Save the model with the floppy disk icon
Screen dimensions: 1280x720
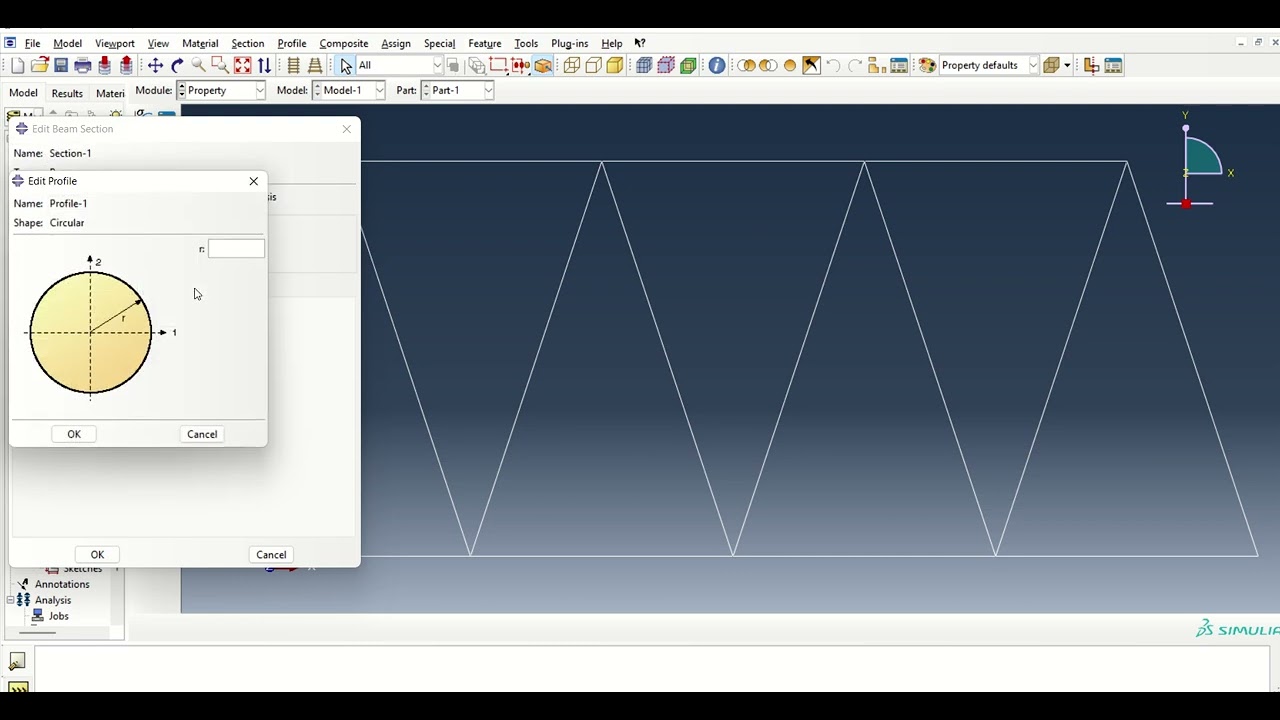click(x=61, y=66)
